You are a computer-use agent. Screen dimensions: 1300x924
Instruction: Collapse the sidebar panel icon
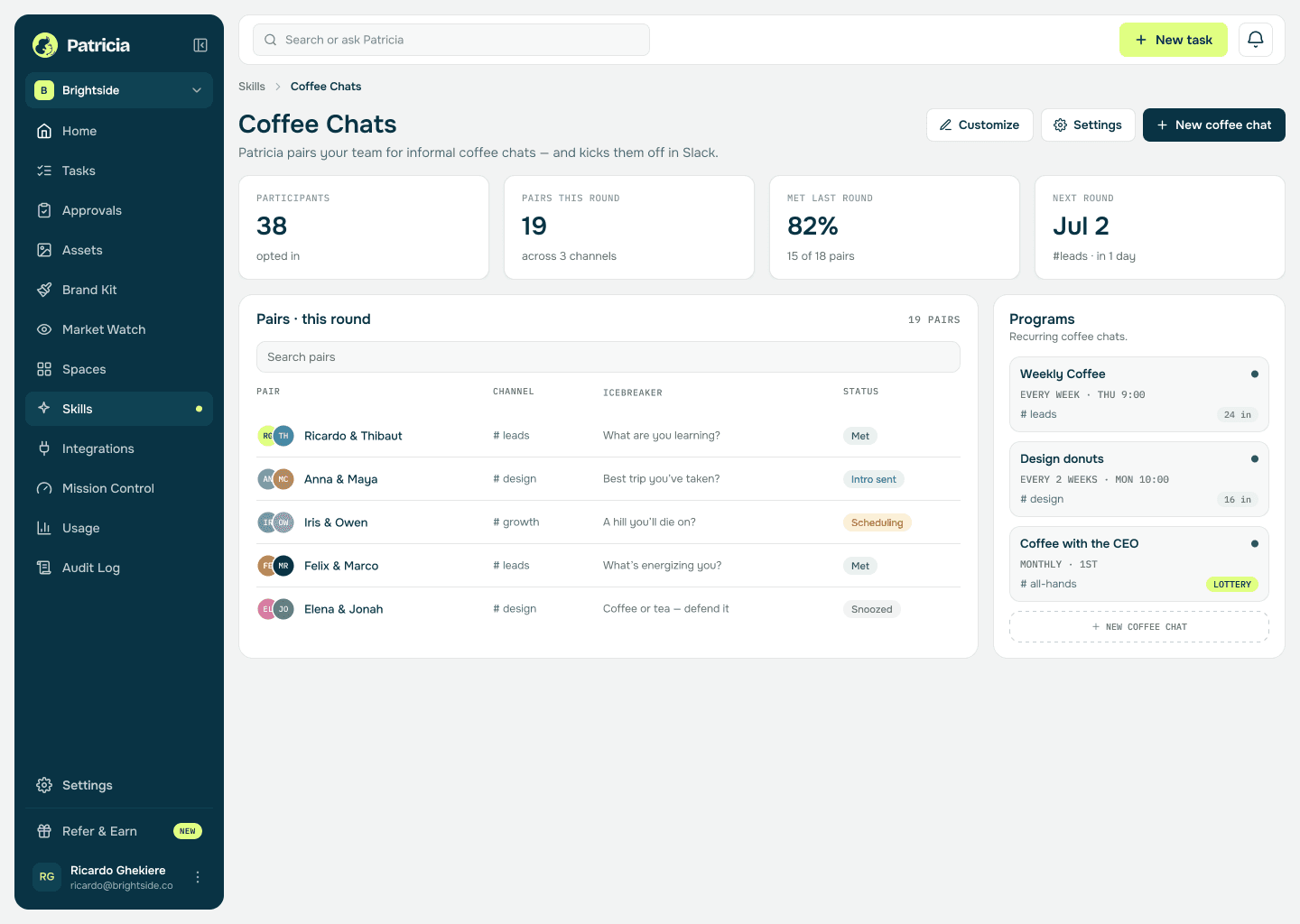coord(200,45)
